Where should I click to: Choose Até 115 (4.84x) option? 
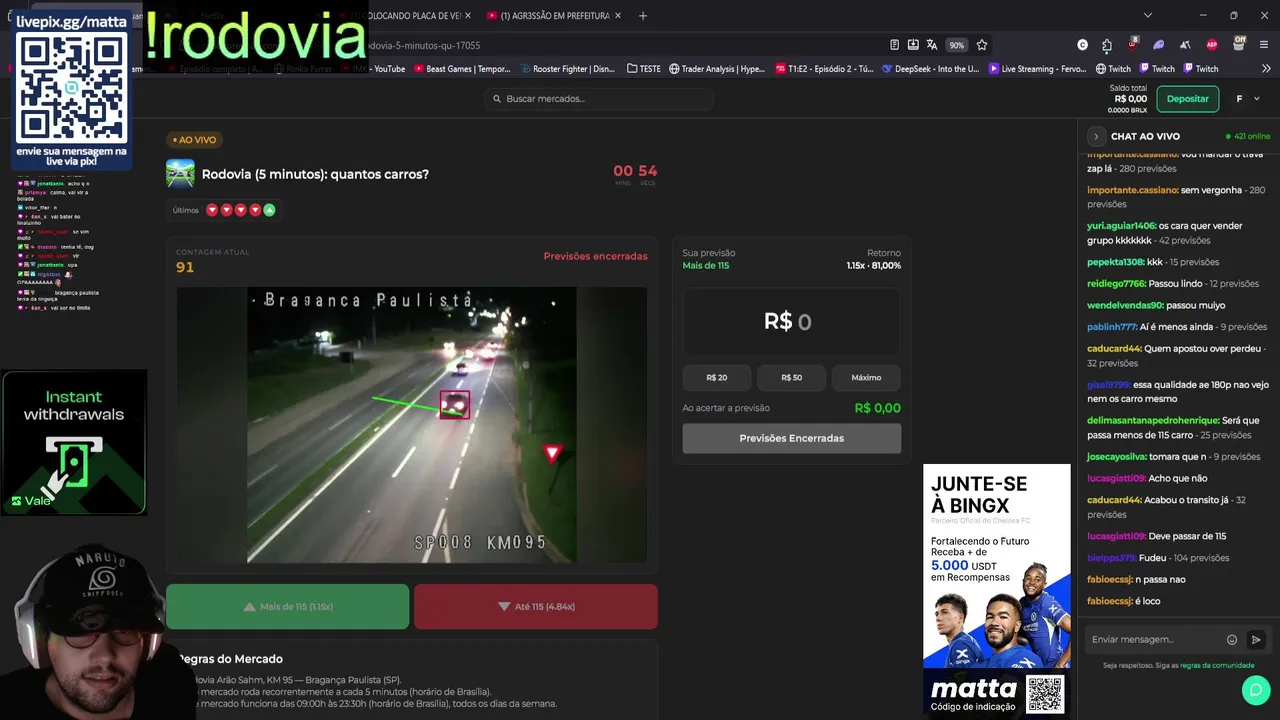click(x=536, y=606)
